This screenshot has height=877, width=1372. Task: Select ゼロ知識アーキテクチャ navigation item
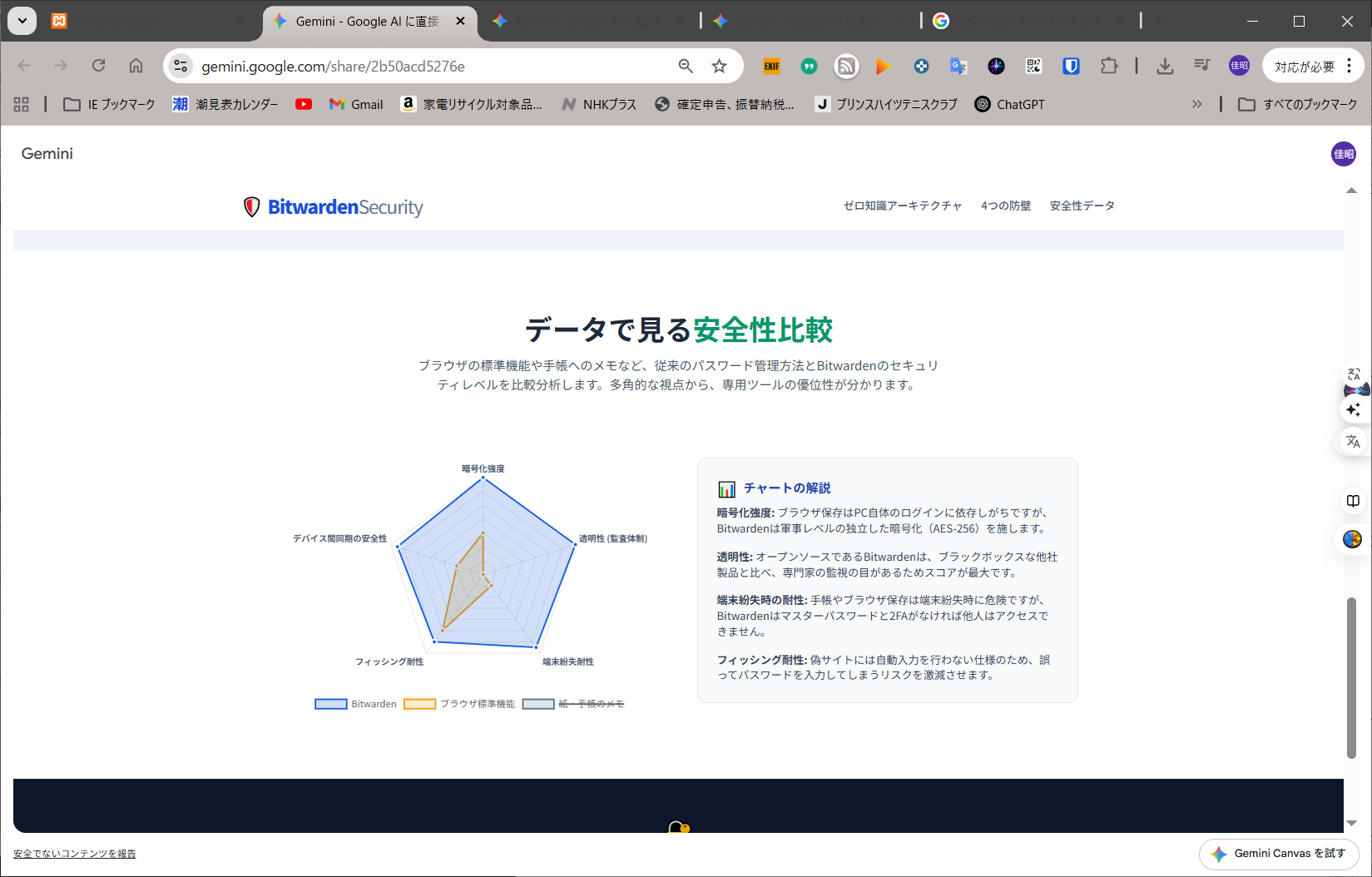pyautogui.click(x=902, y=206)
